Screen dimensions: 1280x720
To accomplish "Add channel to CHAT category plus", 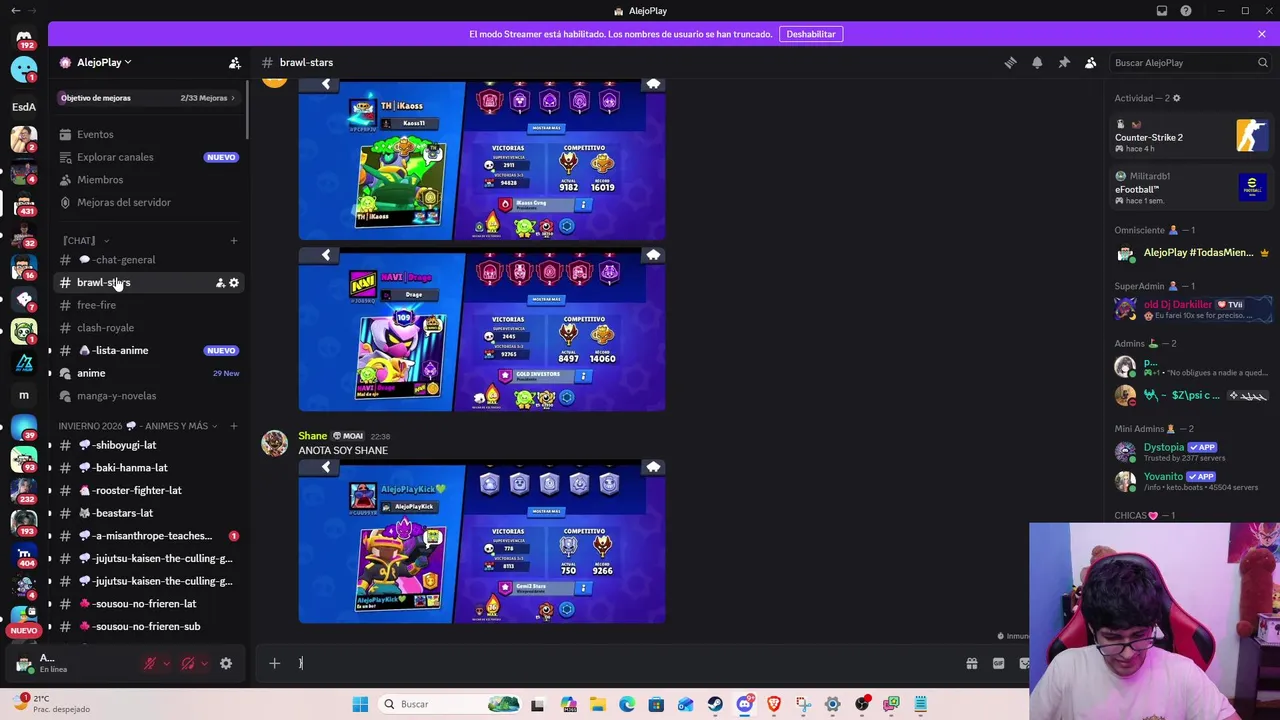I will point(234,241).
